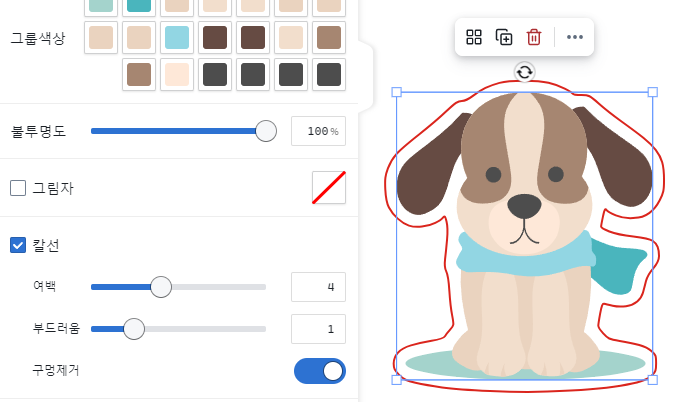Click the 부드러움 value field showing 1
The image size is (682, 402).
click(317, 329)
